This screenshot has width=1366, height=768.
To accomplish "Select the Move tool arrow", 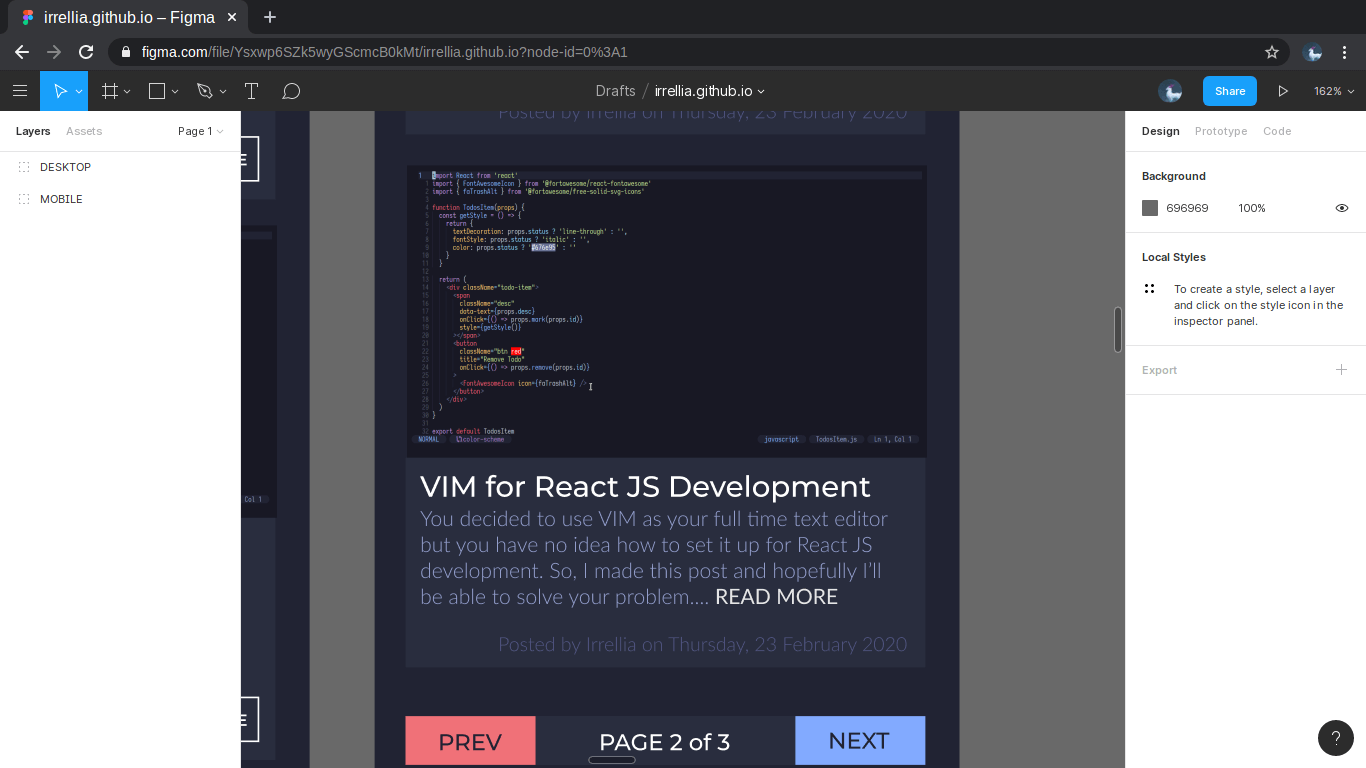I will [60, 91].
